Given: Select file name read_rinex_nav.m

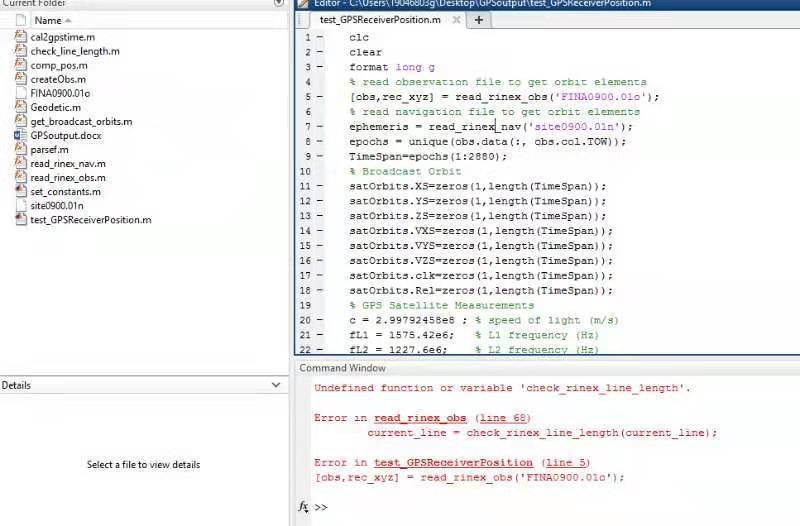Looking at the screenshot, I should coord(68,164).
